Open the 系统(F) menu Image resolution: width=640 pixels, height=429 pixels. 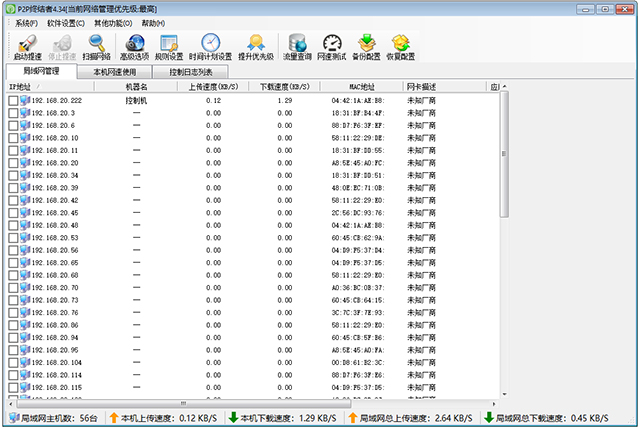click(27, 22)
